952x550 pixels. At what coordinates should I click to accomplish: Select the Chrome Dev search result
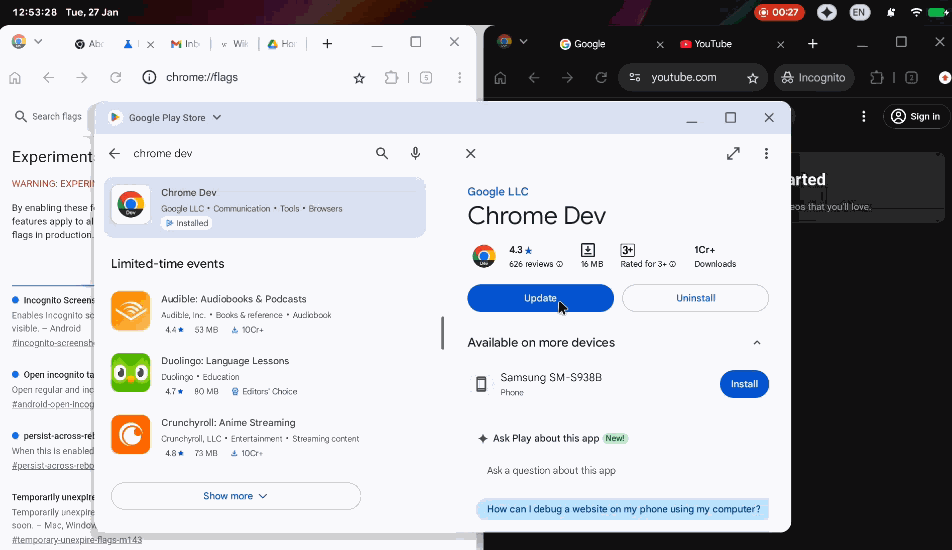click(265, 207)
